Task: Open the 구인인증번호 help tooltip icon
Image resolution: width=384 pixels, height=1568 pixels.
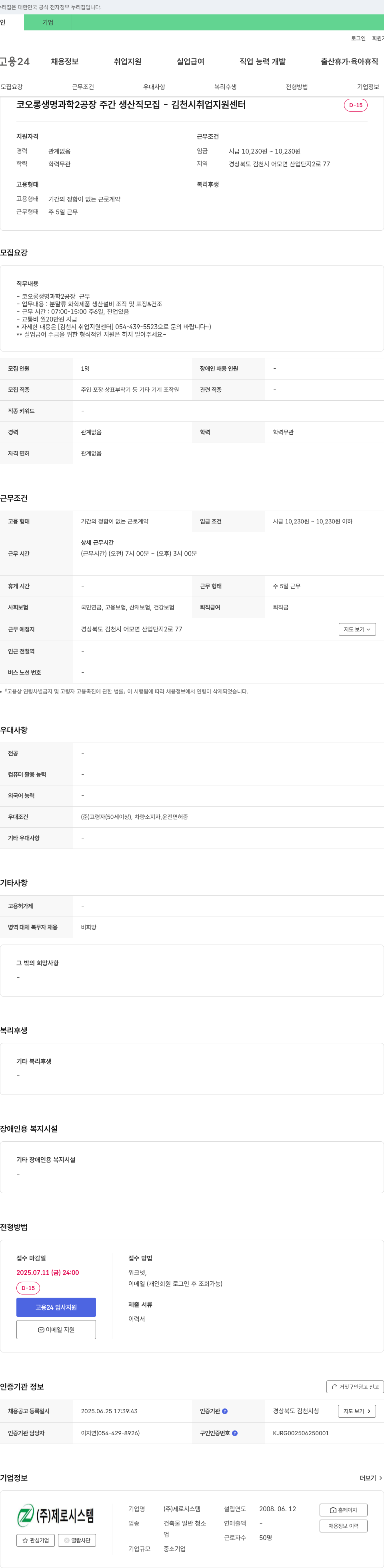Action: tap(235, 1433)
